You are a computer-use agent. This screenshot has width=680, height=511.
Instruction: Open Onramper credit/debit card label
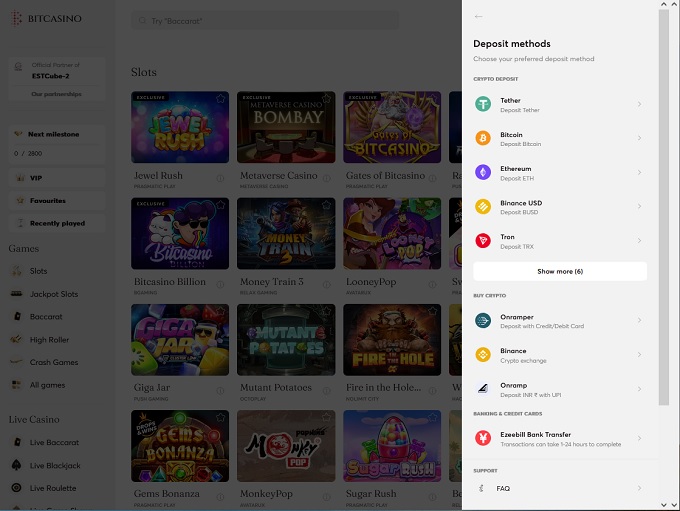pos(542,326)
